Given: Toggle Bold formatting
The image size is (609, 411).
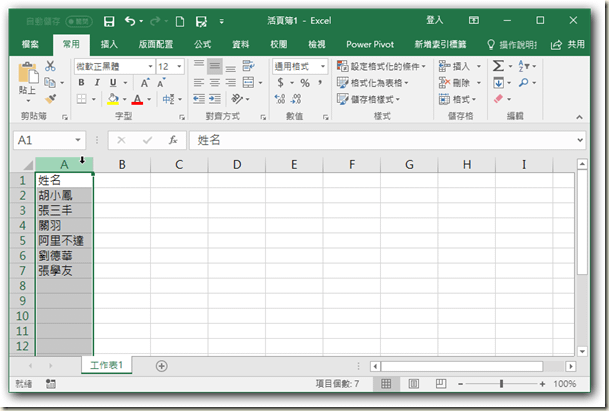Looking at the screenshot, I should click(x=81, y=82).
